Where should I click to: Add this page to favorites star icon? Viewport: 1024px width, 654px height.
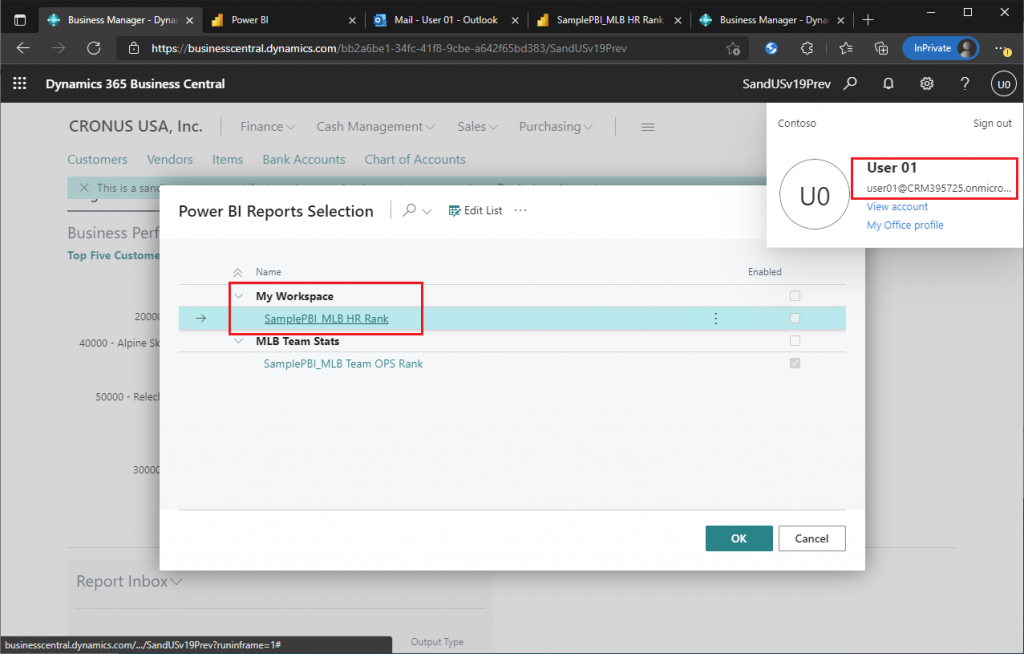point(733,48)
